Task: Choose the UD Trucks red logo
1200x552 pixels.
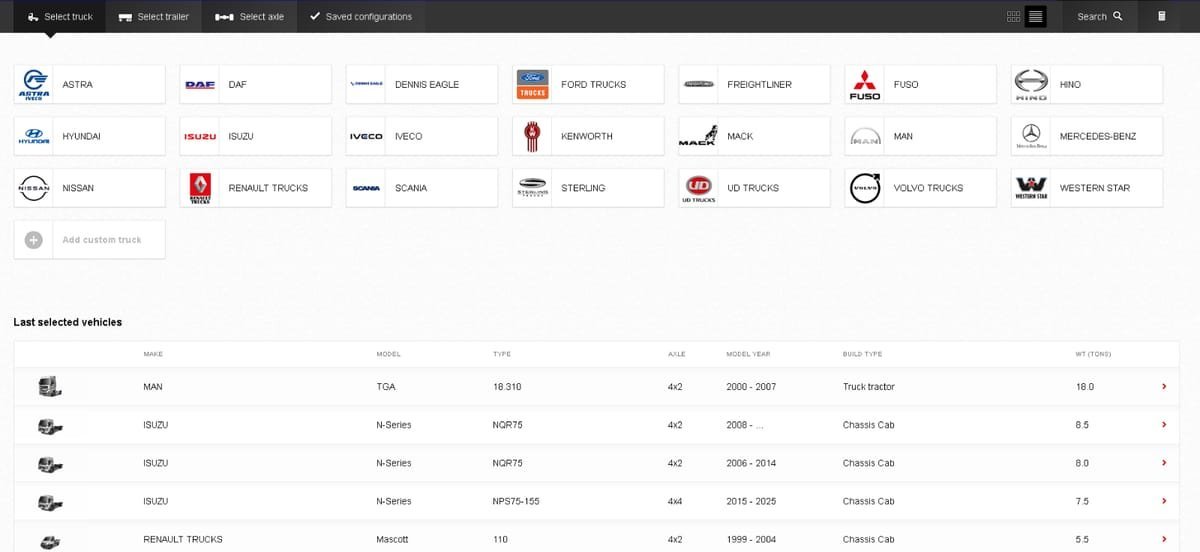Action: [x=698, y=188]
